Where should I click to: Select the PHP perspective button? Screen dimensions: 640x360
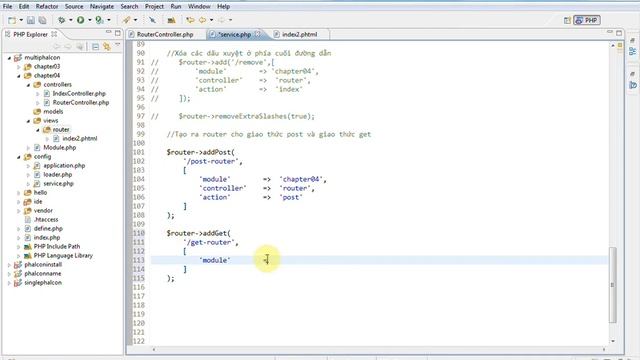[587, 20]
